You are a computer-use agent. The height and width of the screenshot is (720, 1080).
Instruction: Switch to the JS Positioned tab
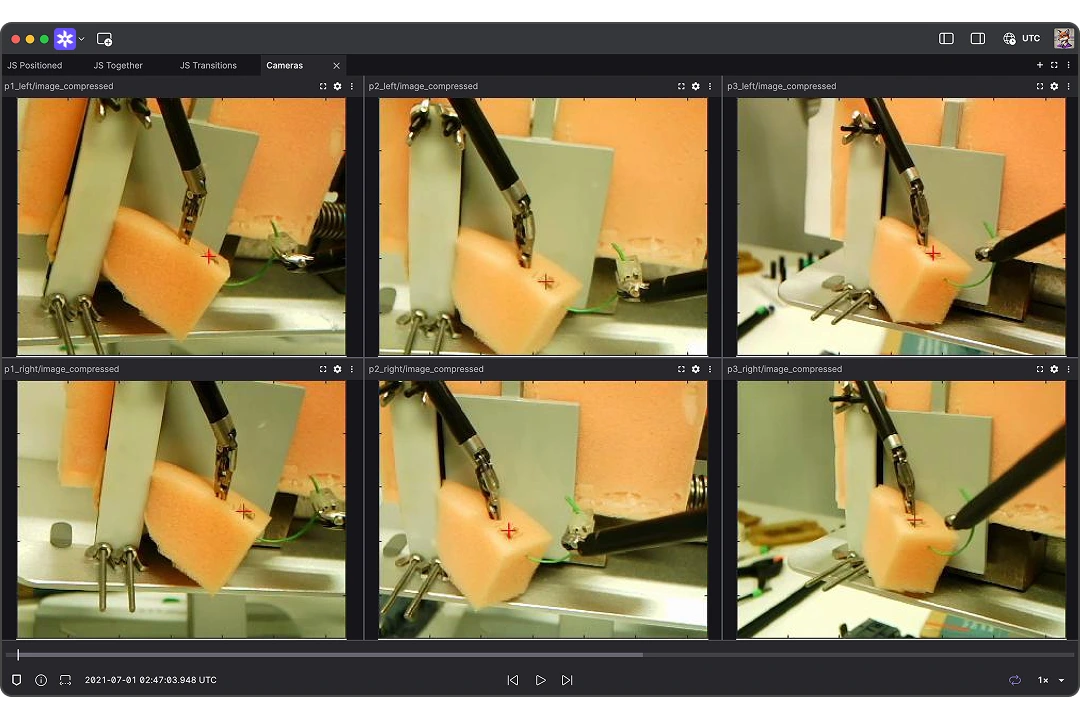(x=34, y=65)
